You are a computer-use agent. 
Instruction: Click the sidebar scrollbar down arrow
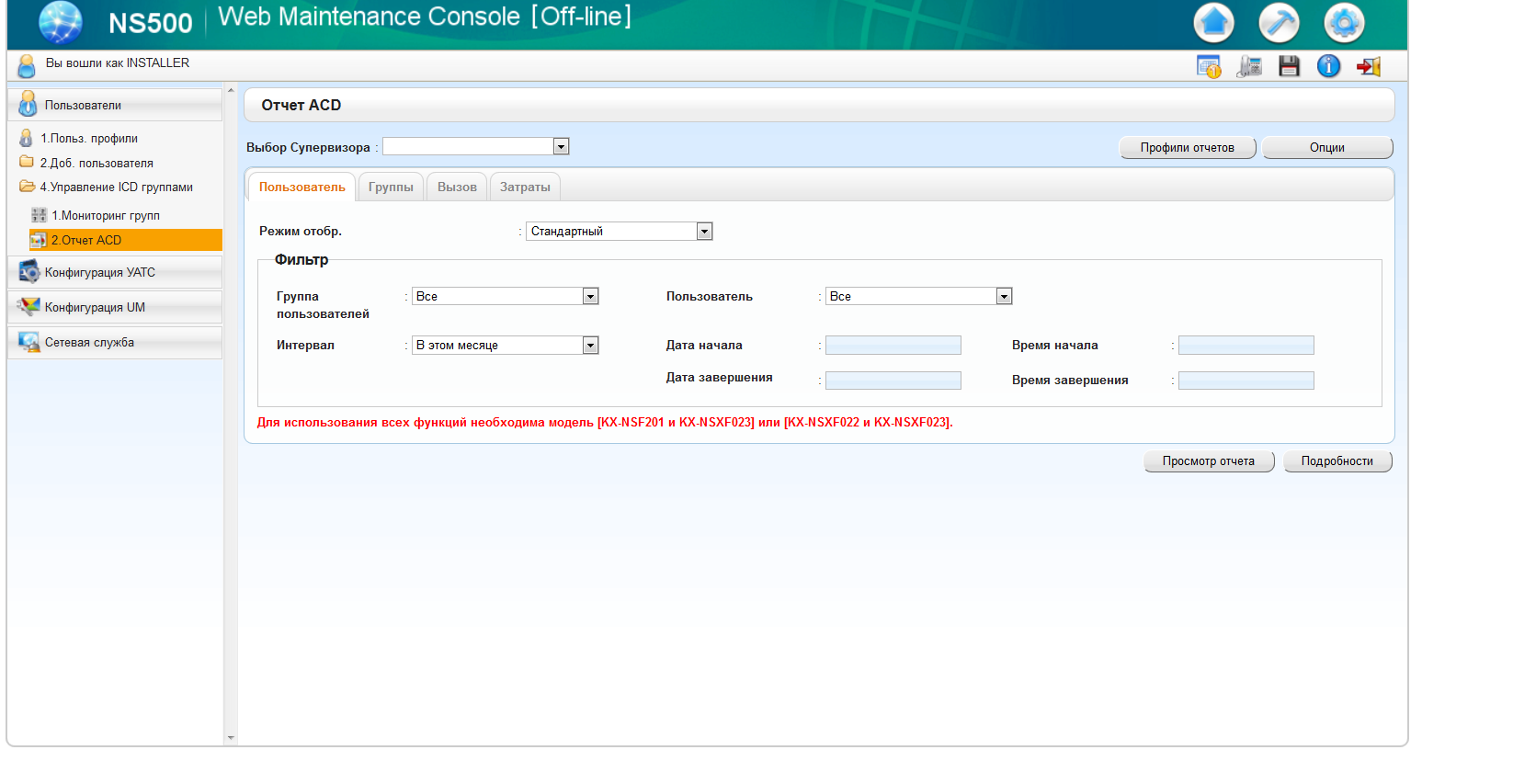(231, 738)
